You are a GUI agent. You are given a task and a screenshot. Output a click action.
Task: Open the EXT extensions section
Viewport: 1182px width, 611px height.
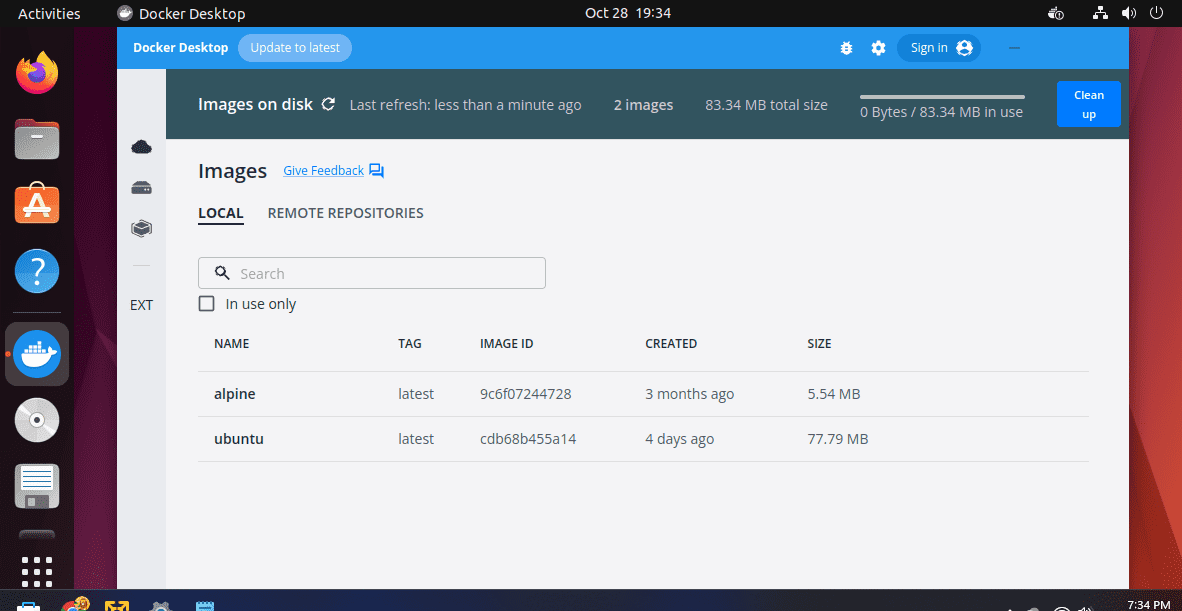[141, 304]
